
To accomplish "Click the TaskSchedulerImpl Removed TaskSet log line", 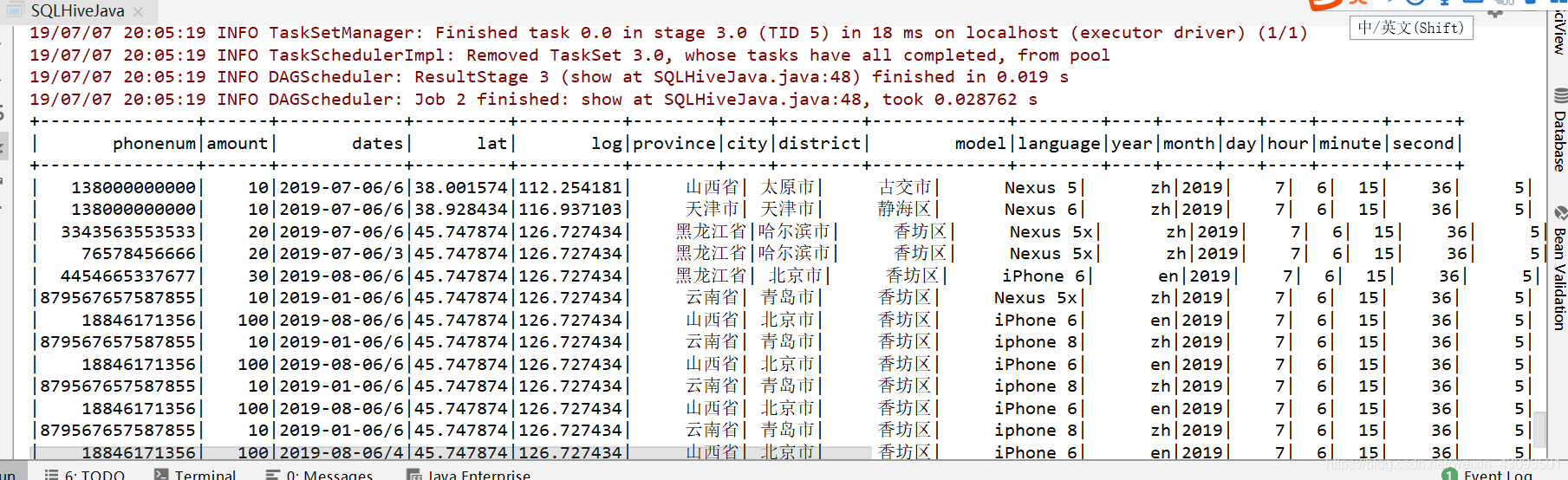I will 569,55.
